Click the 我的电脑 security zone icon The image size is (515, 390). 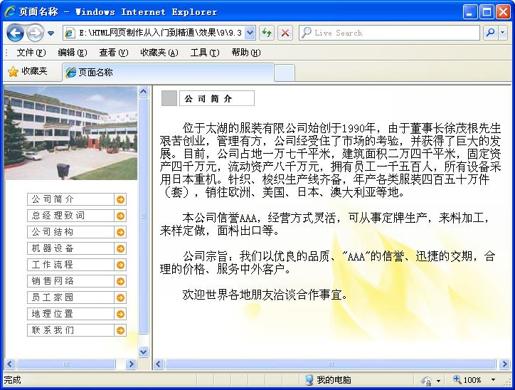[x=309, y=380]
